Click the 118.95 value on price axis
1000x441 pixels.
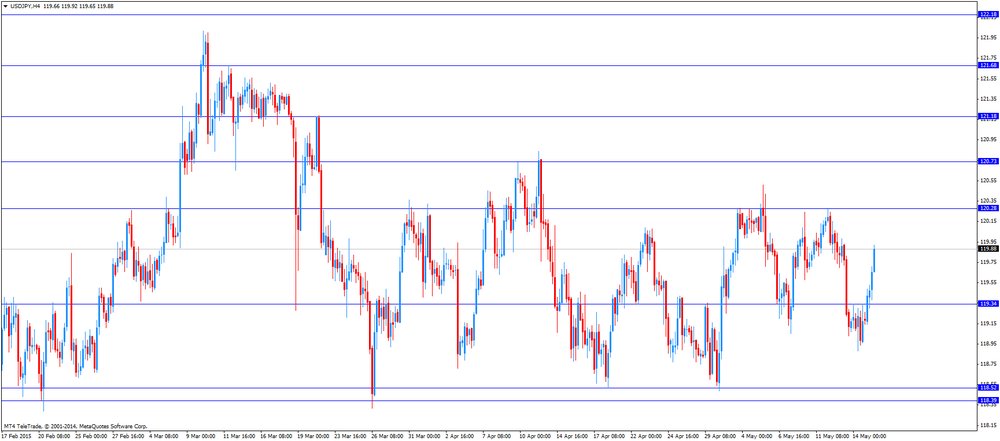tap(989, 343)
